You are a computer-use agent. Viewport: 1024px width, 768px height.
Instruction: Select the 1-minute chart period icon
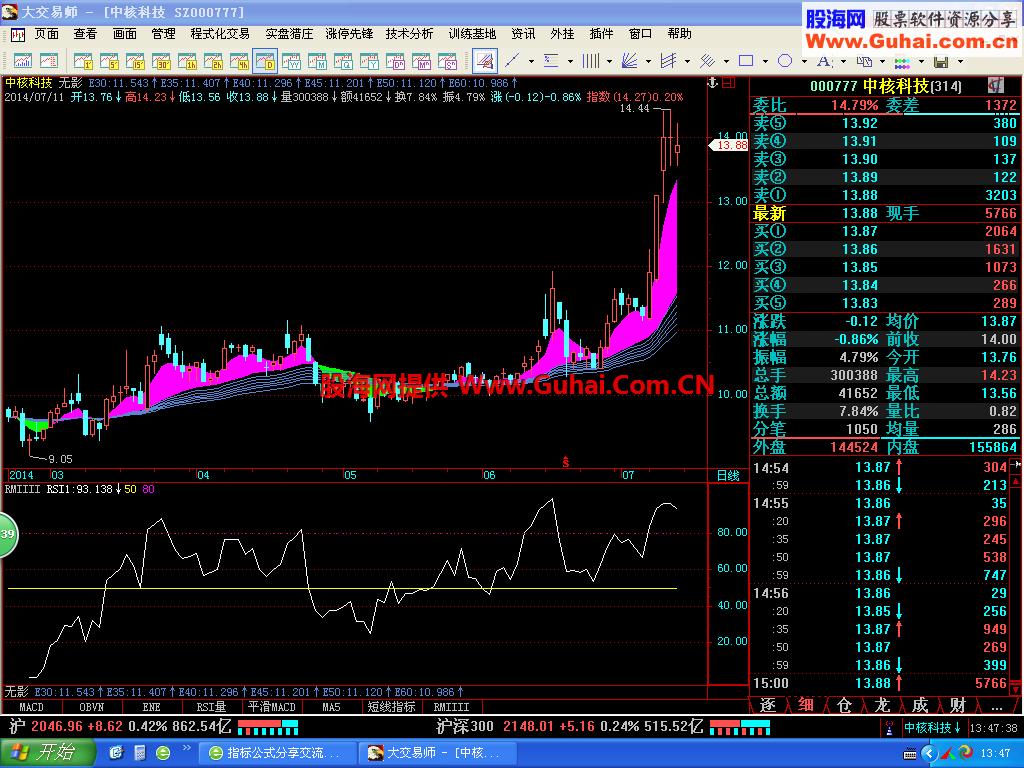83,61
